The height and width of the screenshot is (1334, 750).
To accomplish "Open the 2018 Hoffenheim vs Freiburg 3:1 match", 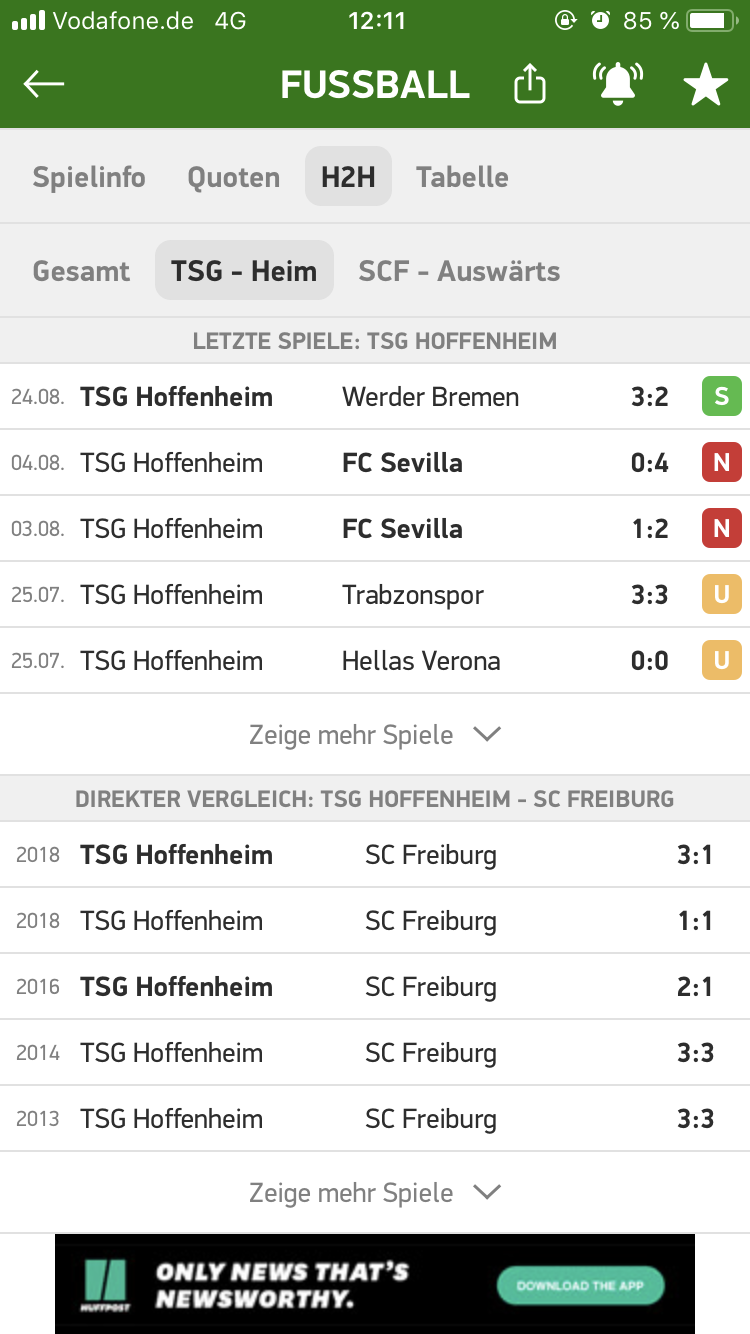I will 375,855.
